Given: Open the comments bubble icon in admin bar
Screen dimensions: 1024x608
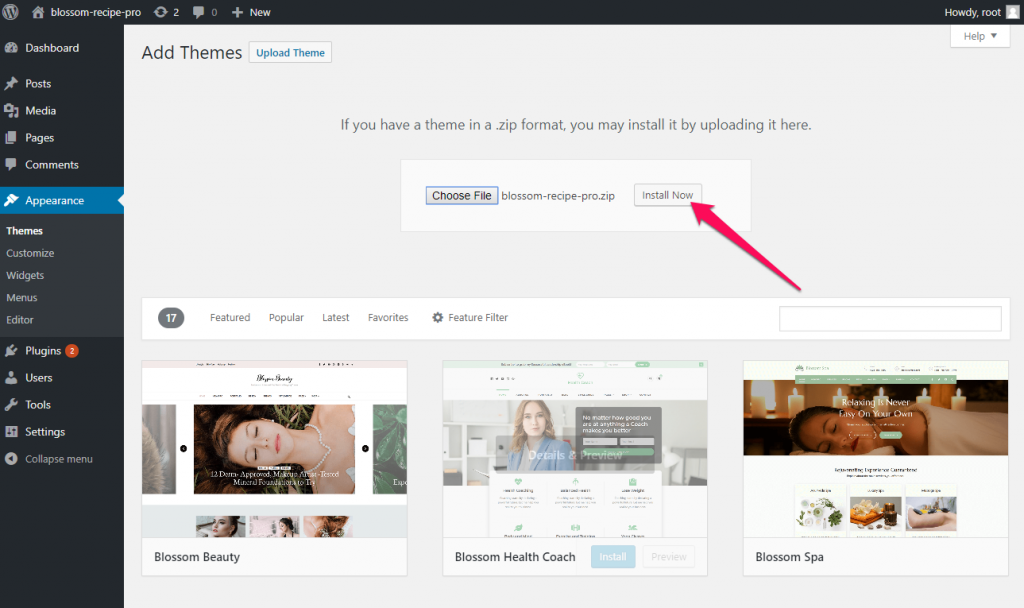Looking at the screenshot, I should (x=199, y=12).
